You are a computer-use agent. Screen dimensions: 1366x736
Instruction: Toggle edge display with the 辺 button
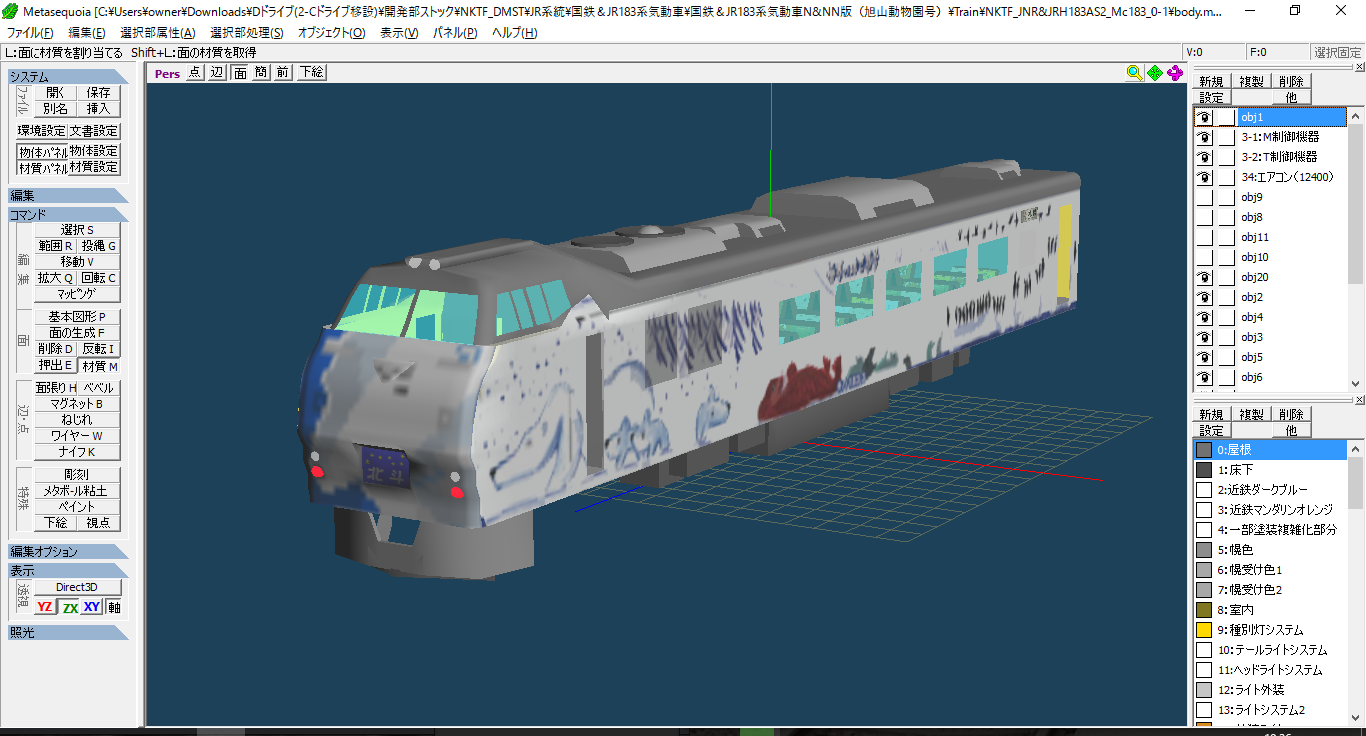(217, 72)
